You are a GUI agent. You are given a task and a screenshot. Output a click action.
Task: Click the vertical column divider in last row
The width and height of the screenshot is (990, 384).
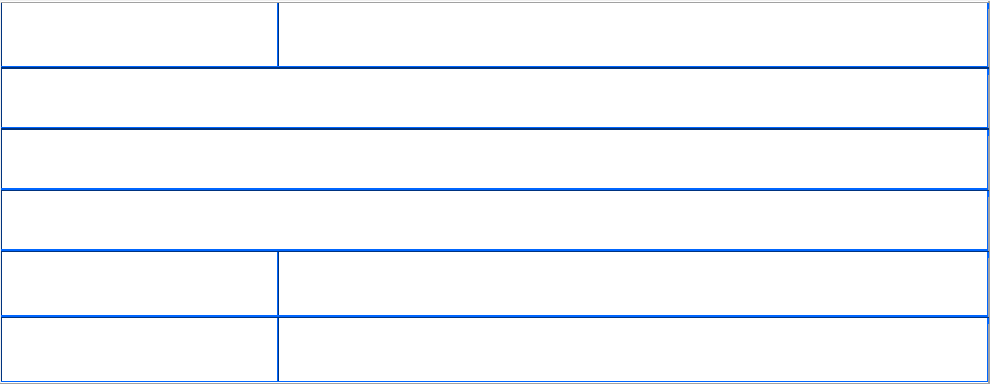(x=278, y=349)
